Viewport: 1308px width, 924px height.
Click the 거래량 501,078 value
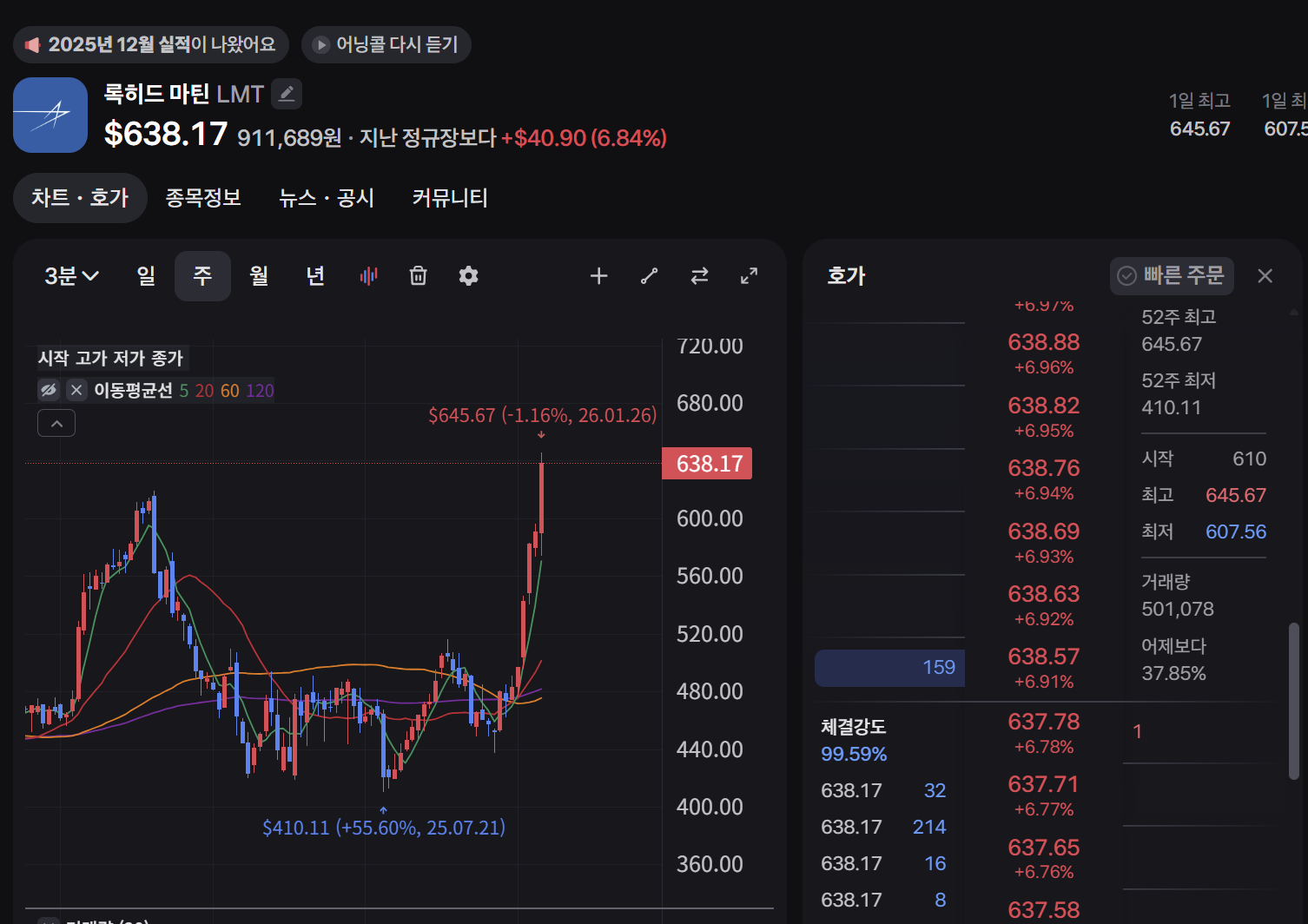1178,609
